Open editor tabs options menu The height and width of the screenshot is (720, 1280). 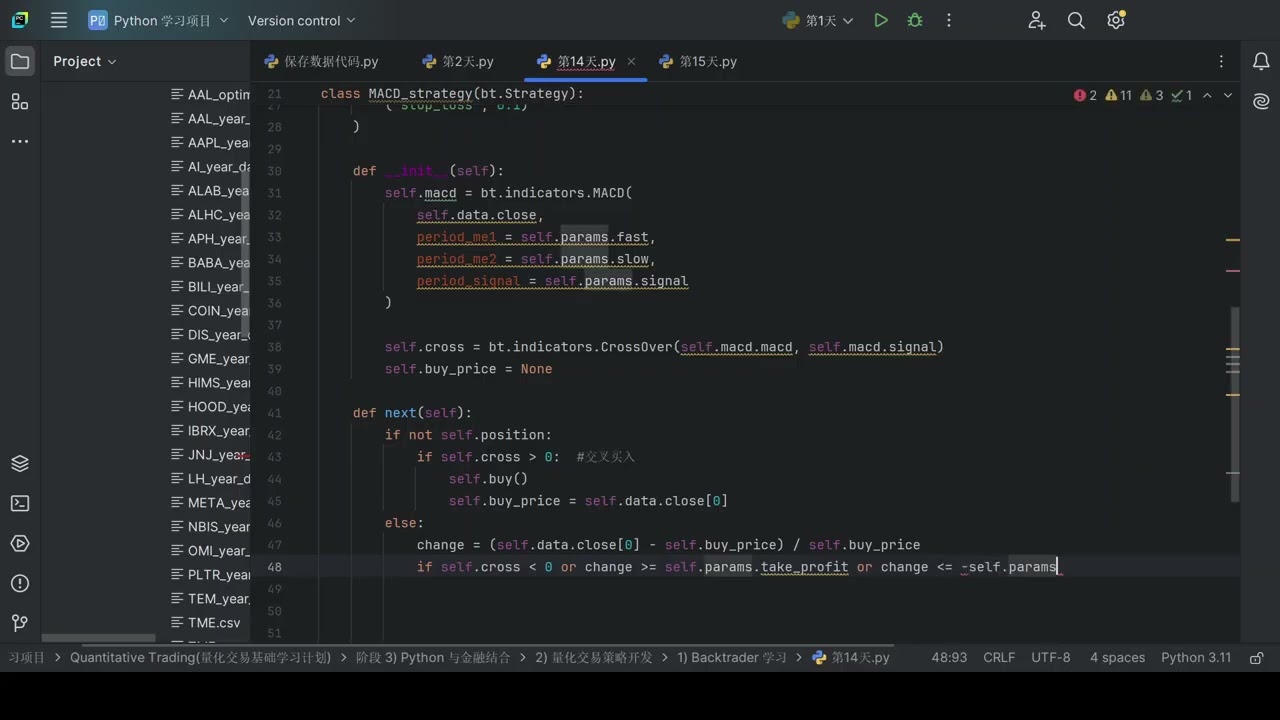(1221, 61)
